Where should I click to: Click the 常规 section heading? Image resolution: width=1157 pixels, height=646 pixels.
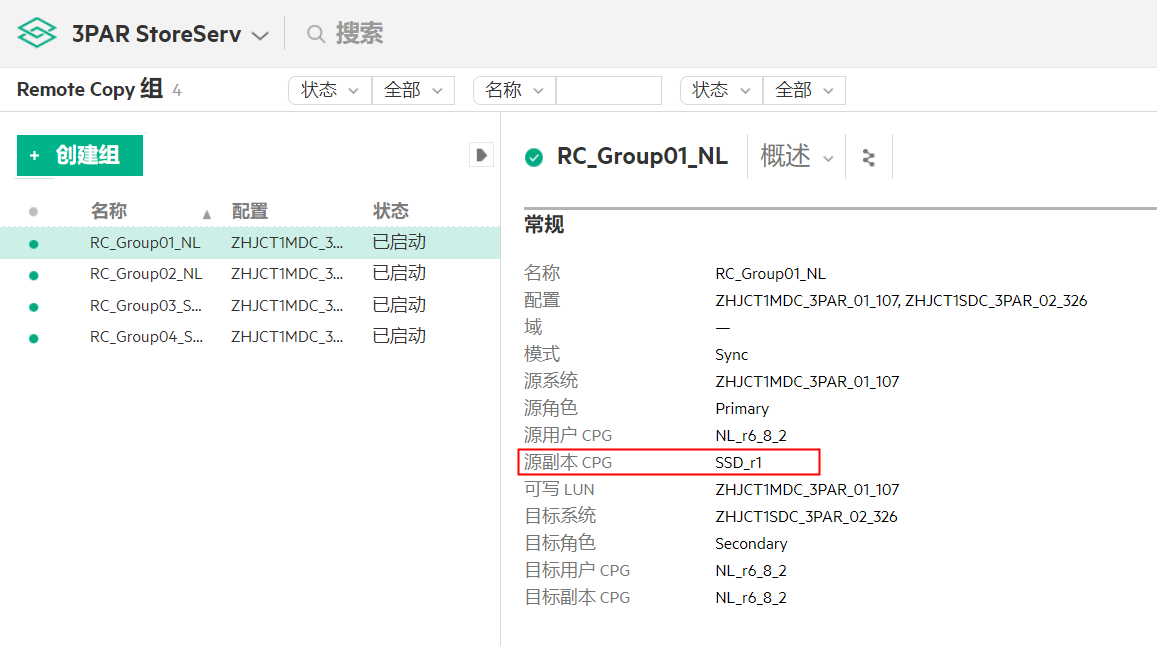[544, 224]
